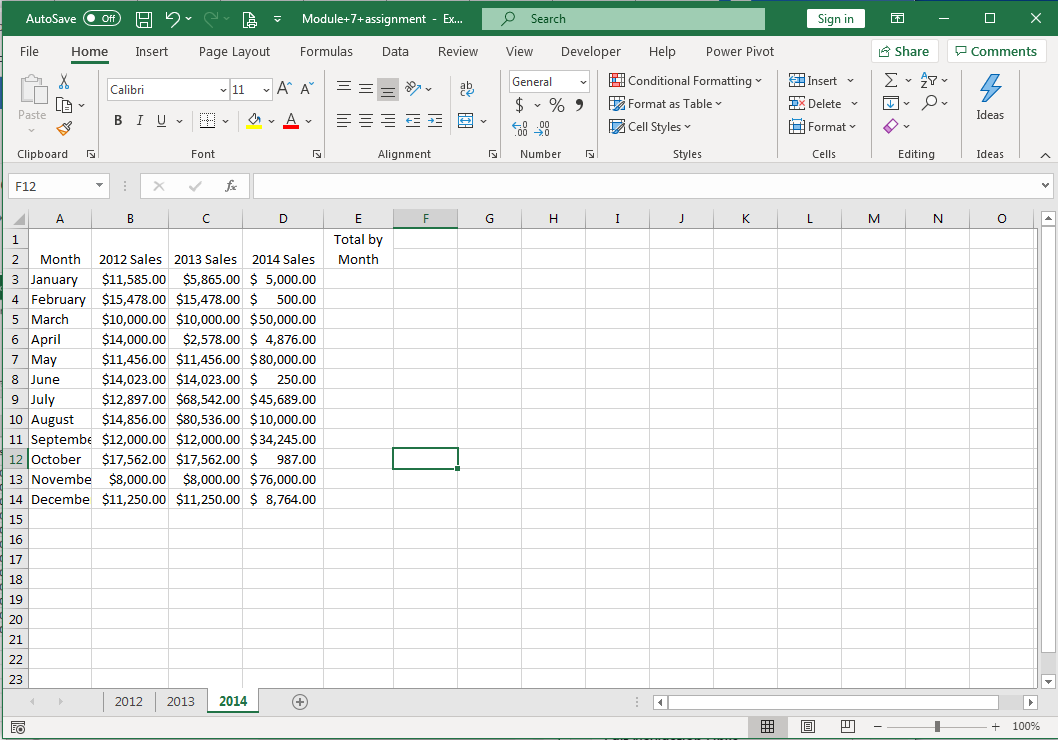Image resolution: width=1058 pixels, height=740 pixels.
Task: Expand Format as Table menu
Action: click(x=665, y=103)
